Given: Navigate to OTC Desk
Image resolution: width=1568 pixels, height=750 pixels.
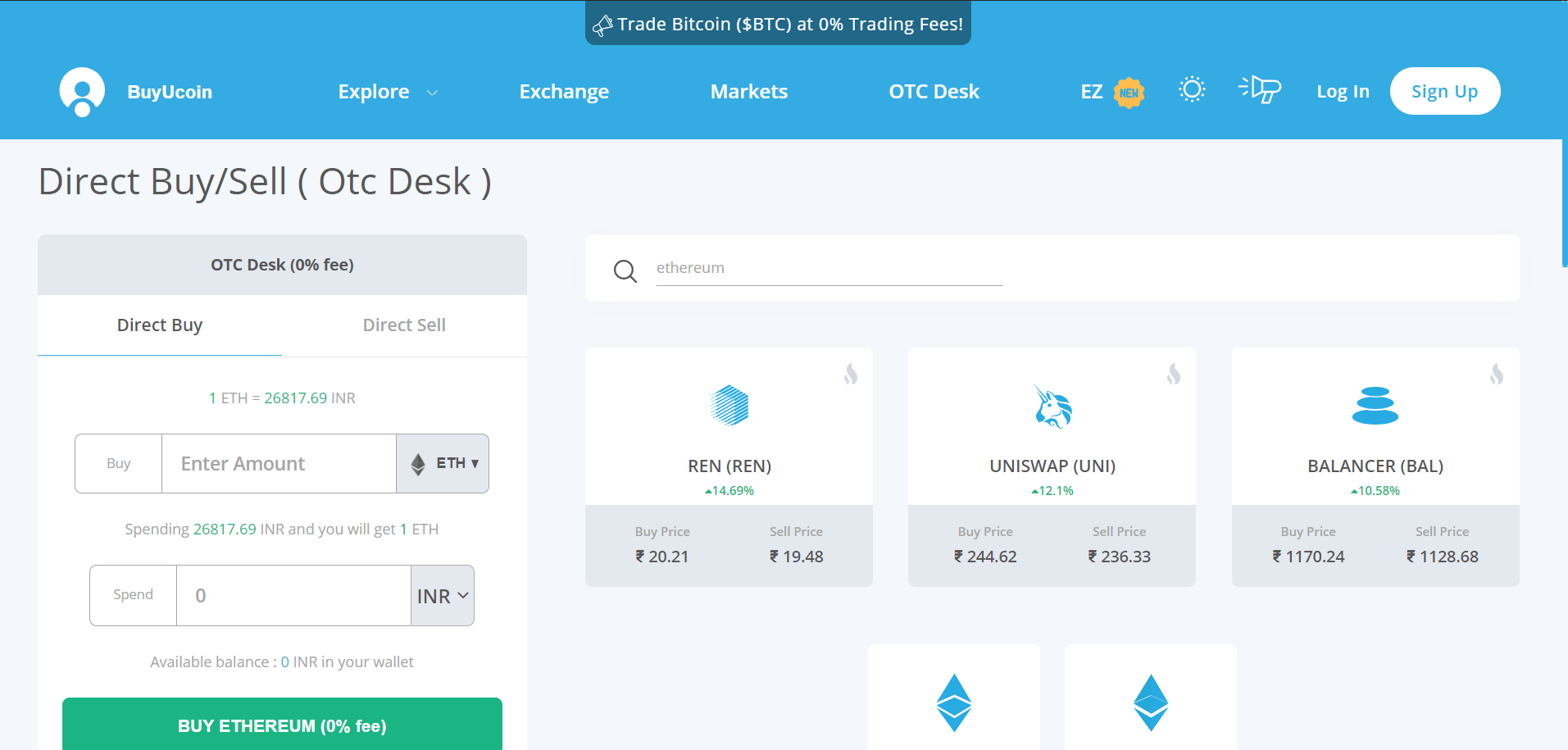Looking at the screenshot, I should [x=934, y=92].
